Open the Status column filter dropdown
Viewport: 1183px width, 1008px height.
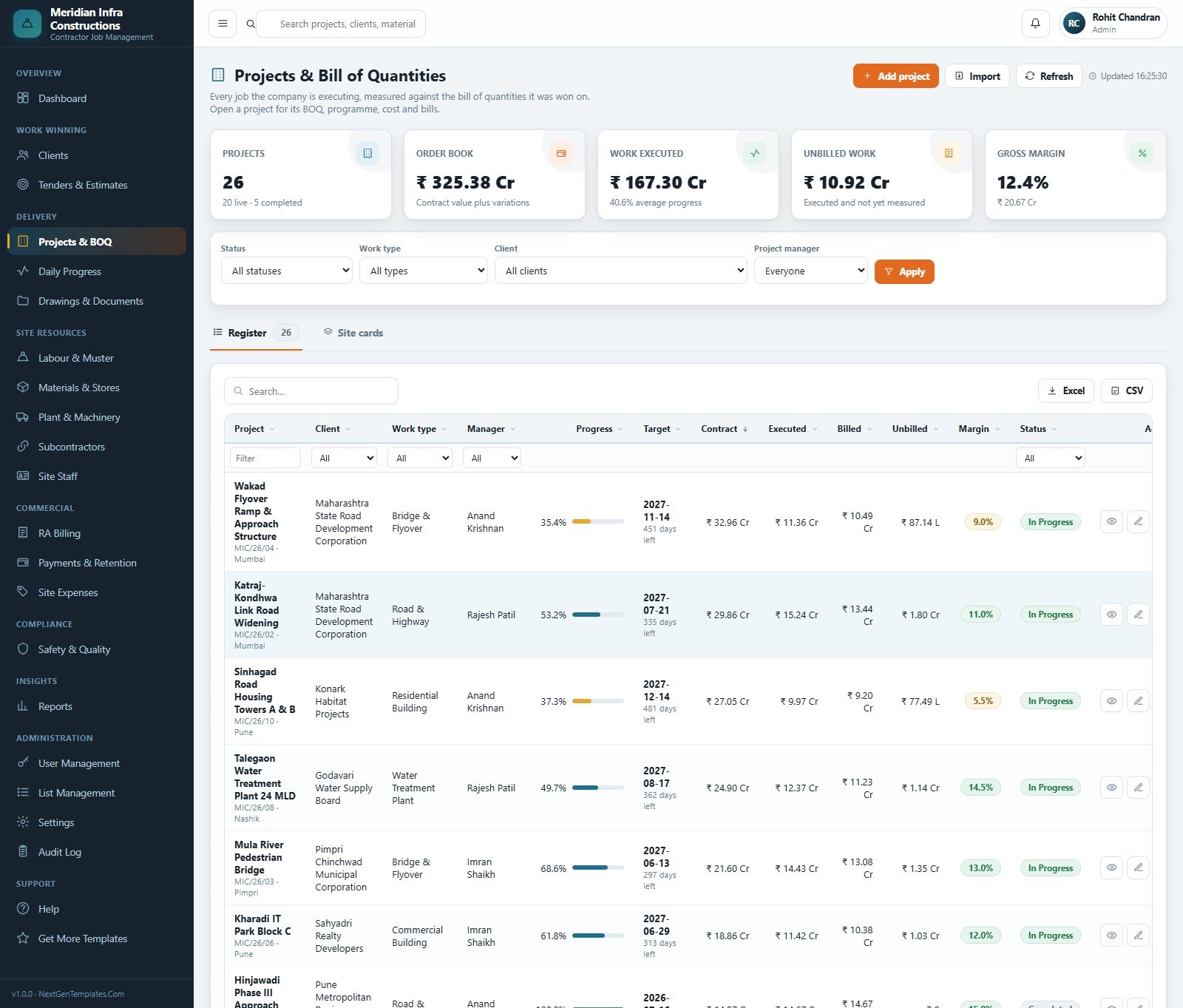pyautogui.click(x=1051, y=458)
